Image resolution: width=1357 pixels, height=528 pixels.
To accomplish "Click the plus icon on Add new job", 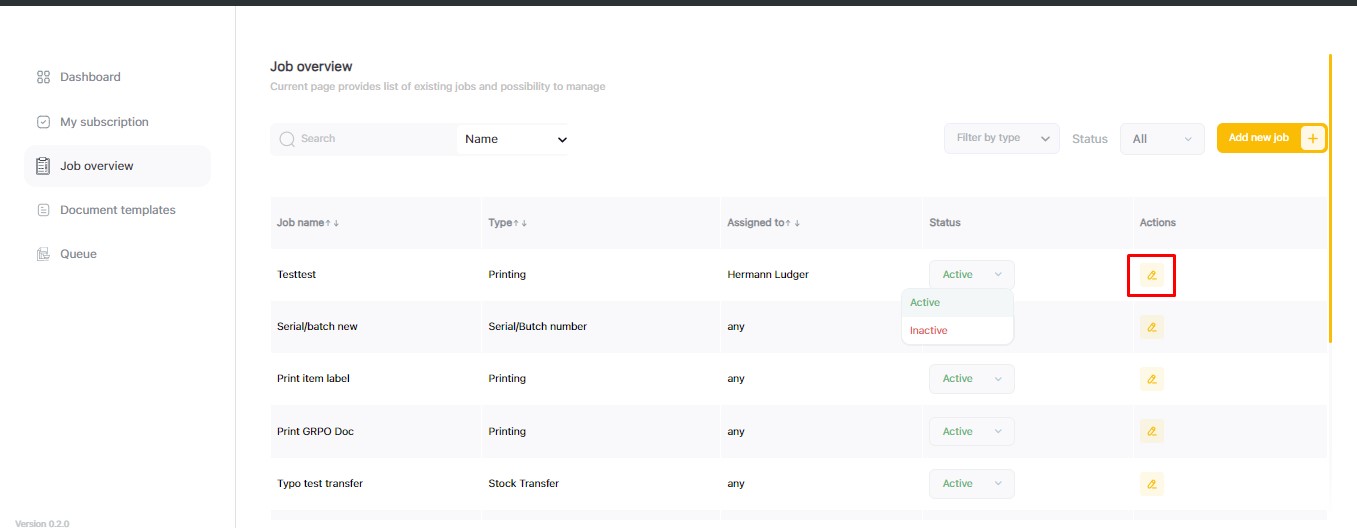I will coord(1312,138).
